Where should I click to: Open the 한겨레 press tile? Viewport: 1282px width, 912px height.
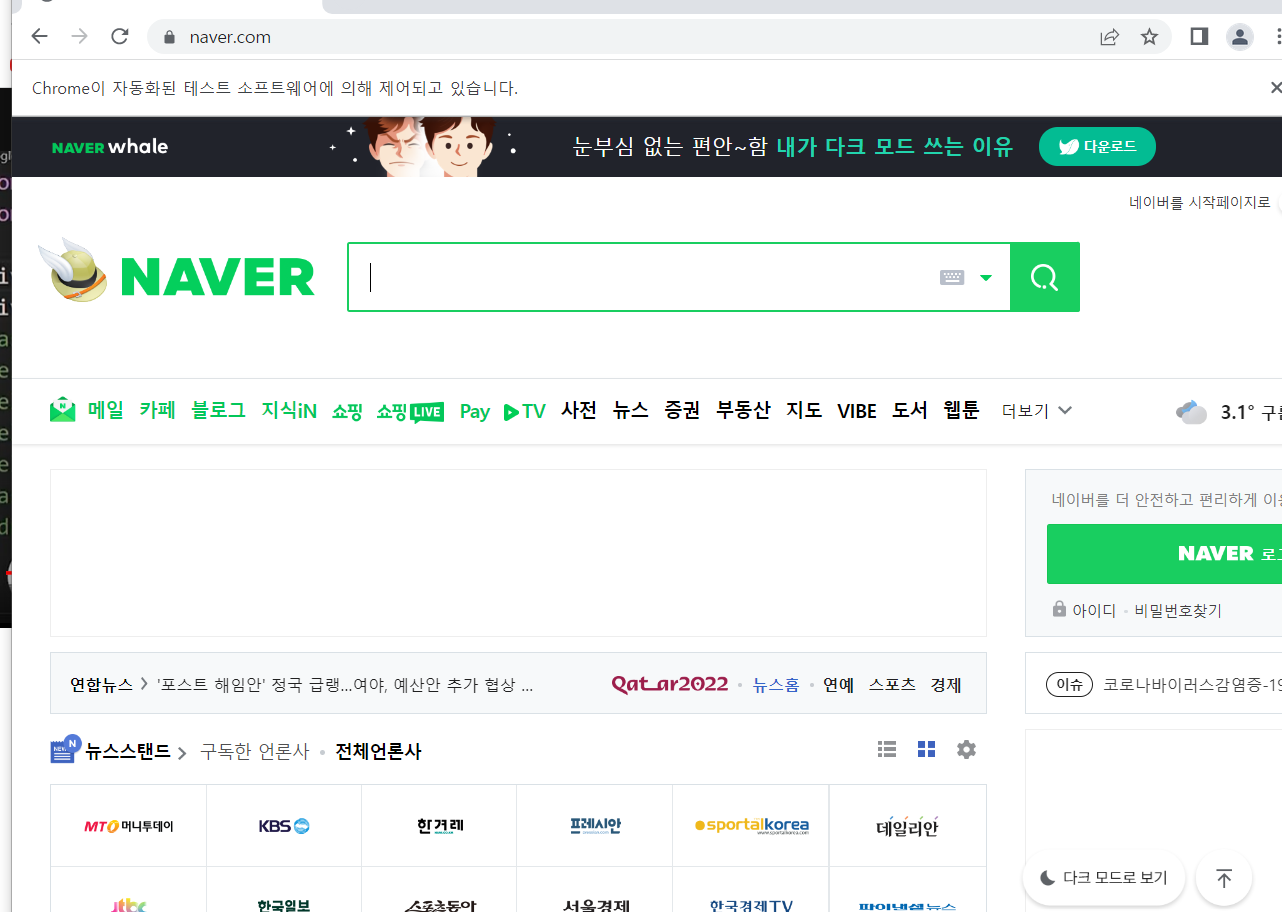(440, 826)
